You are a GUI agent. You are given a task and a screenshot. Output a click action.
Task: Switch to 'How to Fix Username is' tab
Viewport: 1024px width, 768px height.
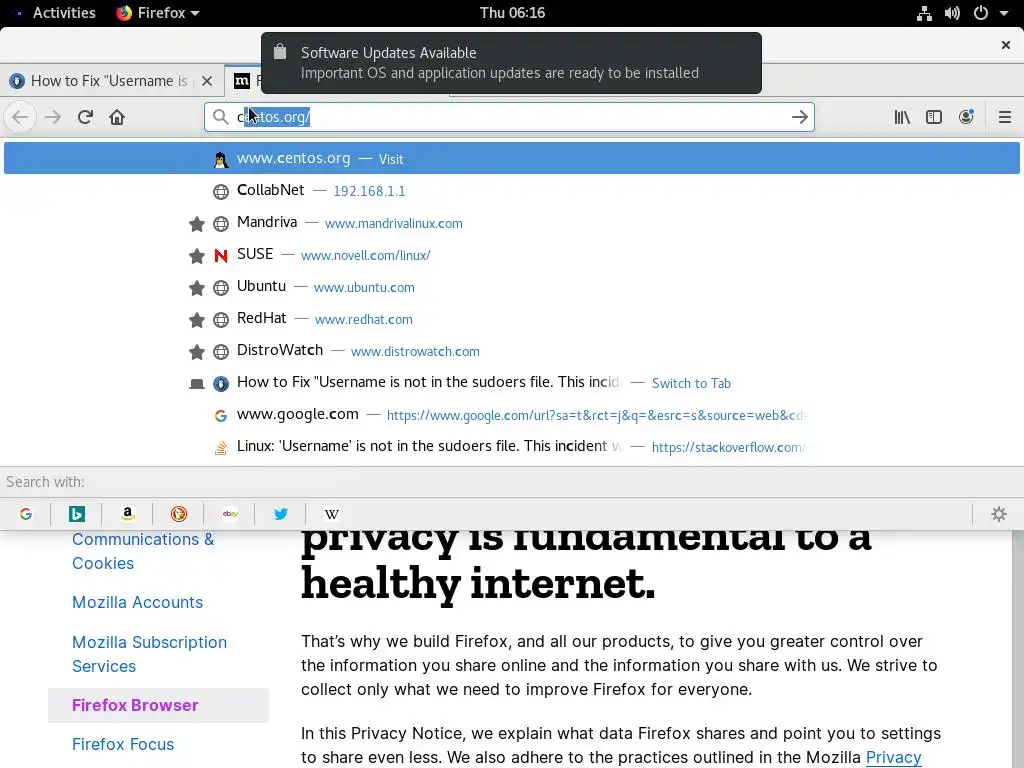110,81
